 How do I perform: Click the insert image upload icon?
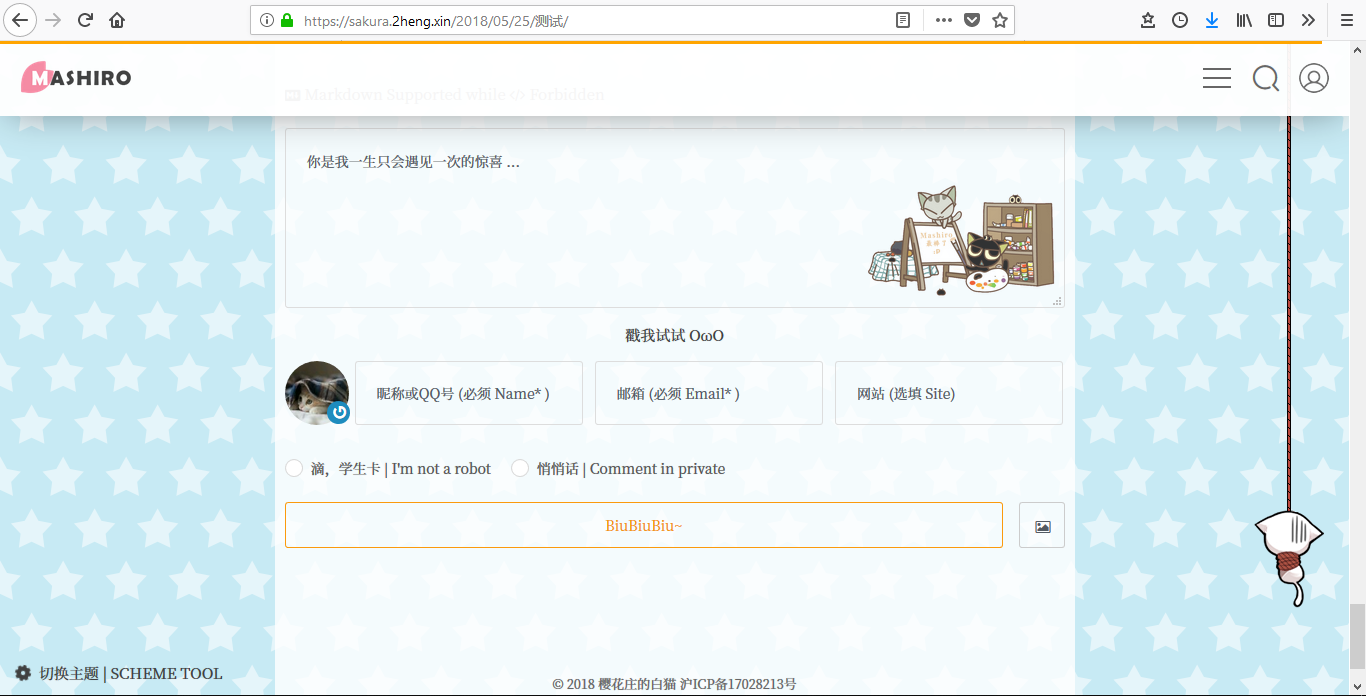click(x=1042, y=525)
